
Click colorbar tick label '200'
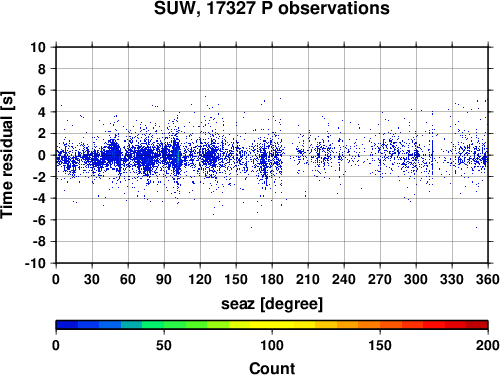click(x=488, y=345)
